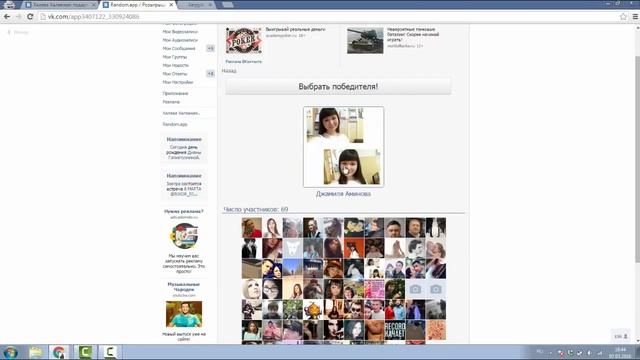Open Chrome from the taskbar
This screenshot has width=640, height=360.
click(59, 352)
